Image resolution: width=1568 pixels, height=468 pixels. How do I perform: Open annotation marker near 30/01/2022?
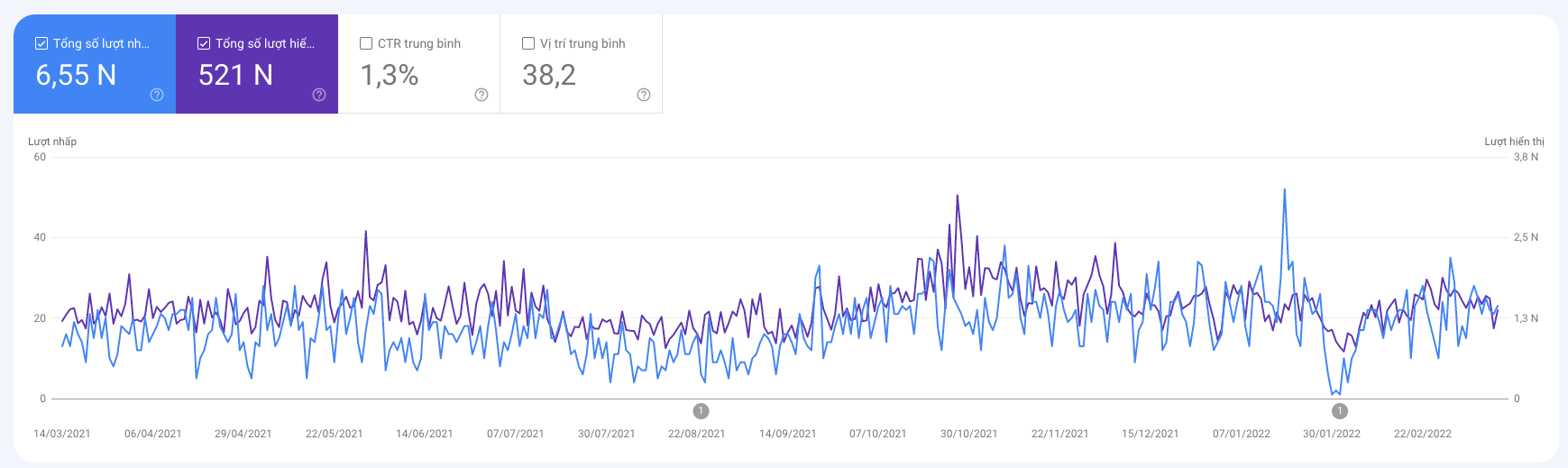coord(1340,411)
